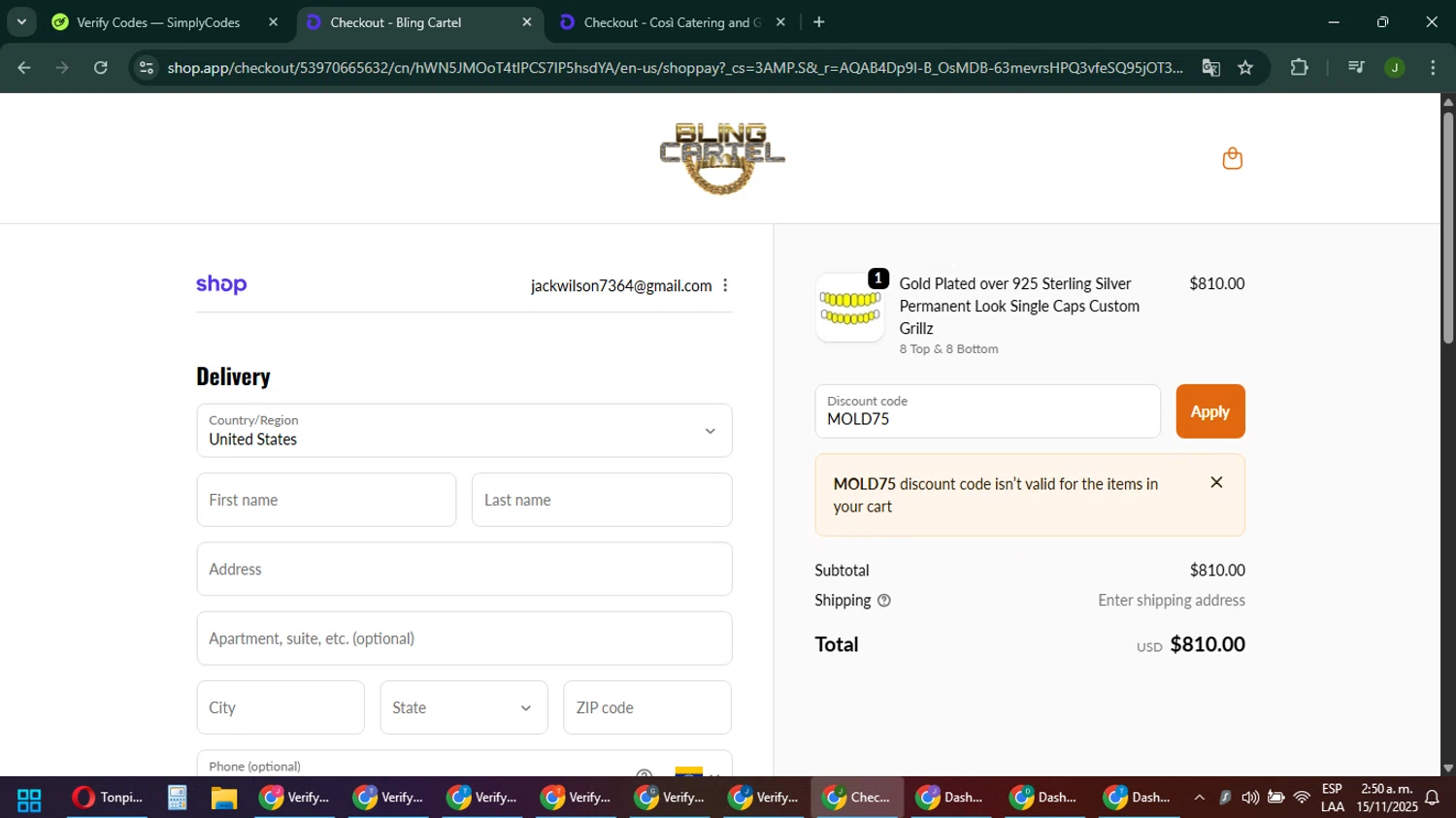Click email jackwilson7364@gmail.com

tap(621, 285)
